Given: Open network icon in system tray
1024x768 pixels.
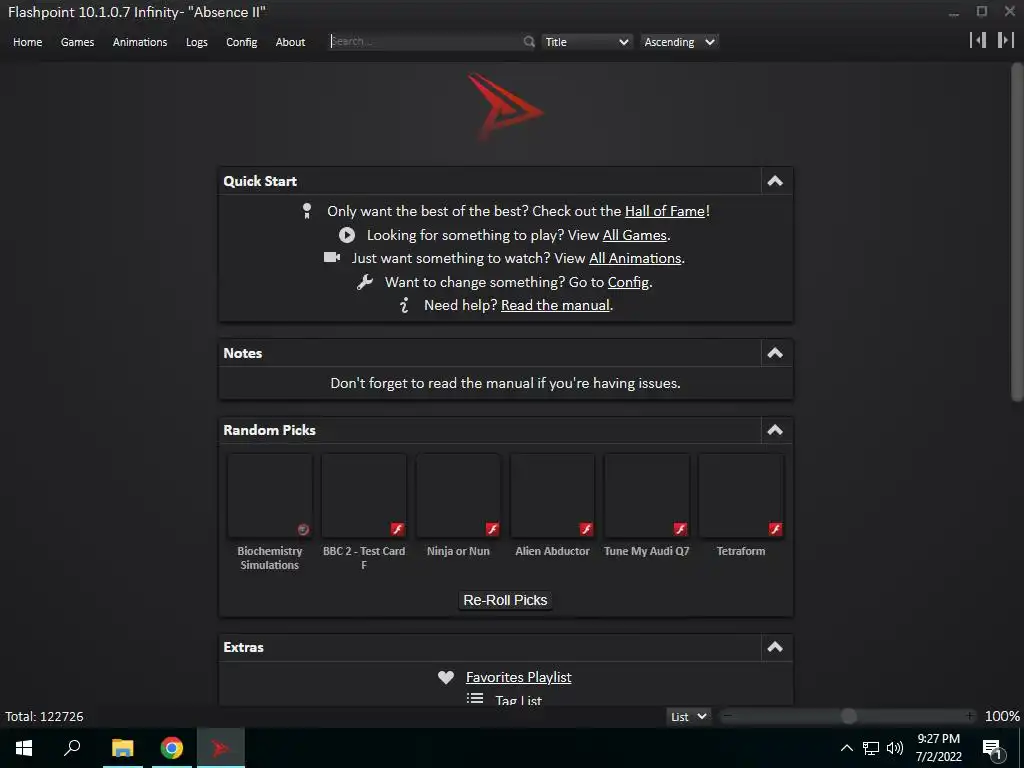Looking at the screenshot, I should click(871, 748).
